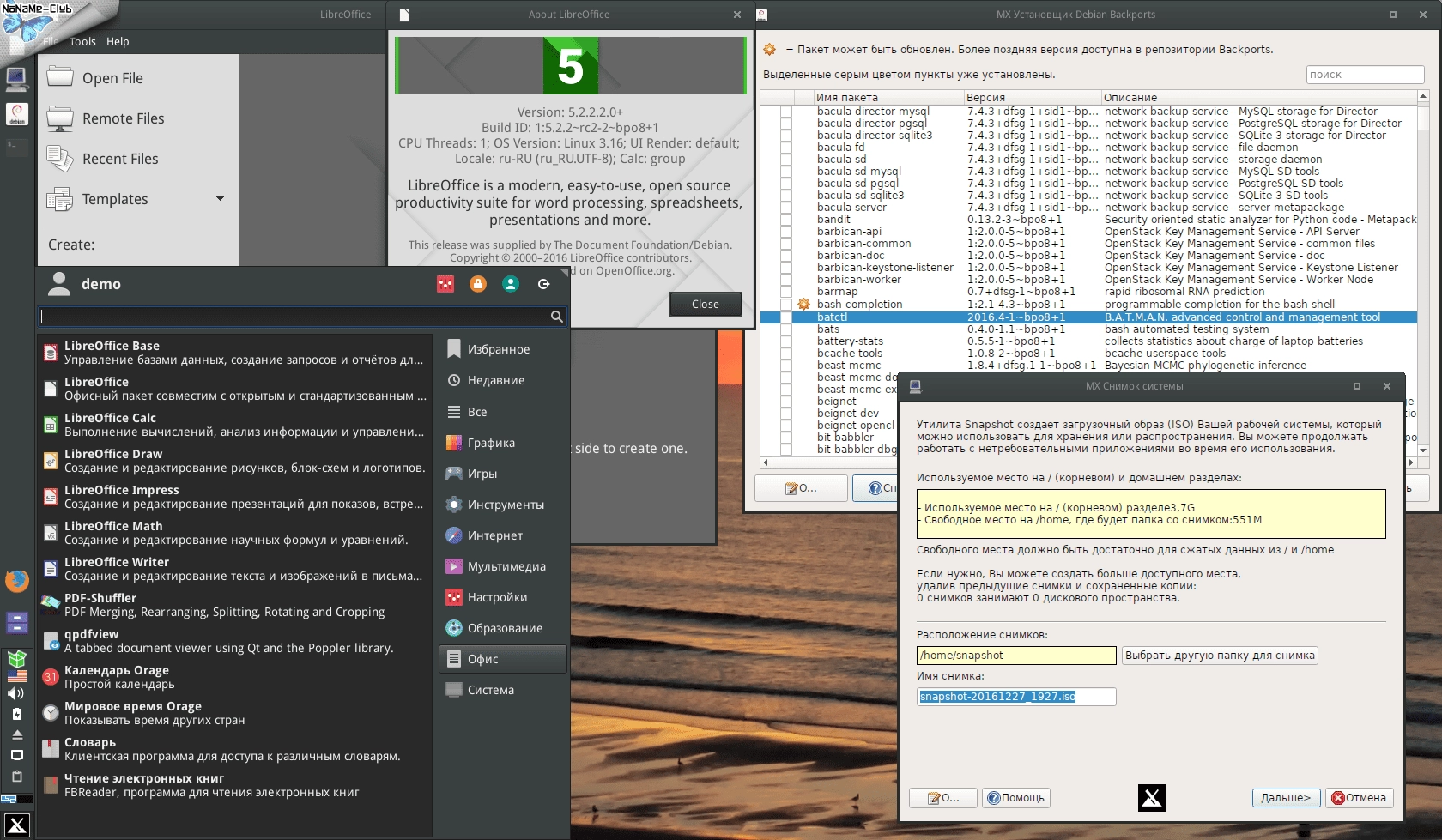Click the поиск search field in installer
The width and height of the screenshot is (1442, 840).
coord(1366,75)
